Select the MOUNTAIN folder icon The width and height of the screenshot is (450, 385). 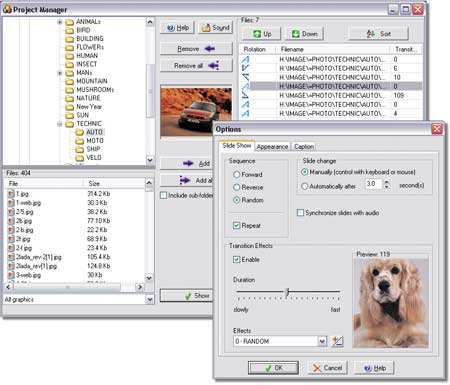coord(70,81)
